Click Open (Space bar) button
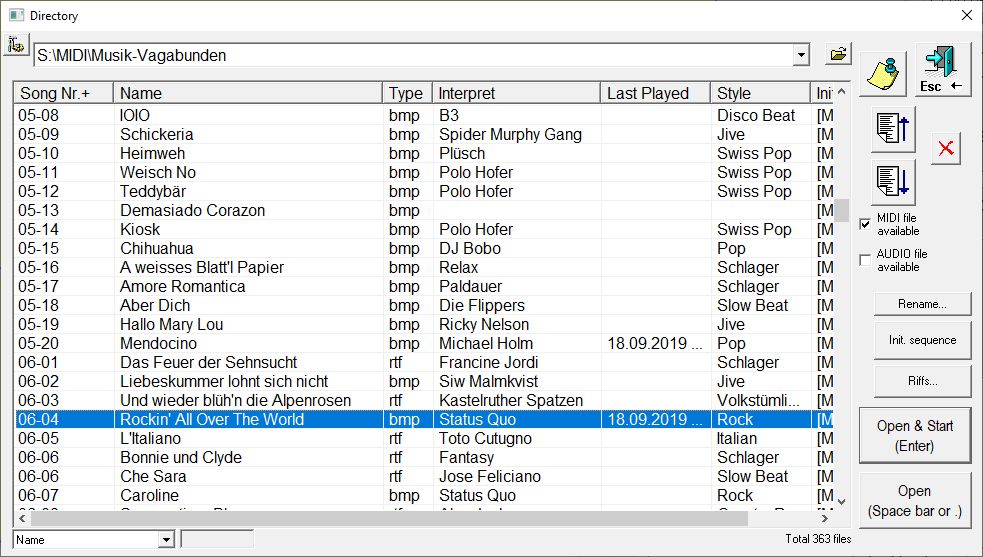This screenshot has width=983, height=557. (x=915, y=501)
